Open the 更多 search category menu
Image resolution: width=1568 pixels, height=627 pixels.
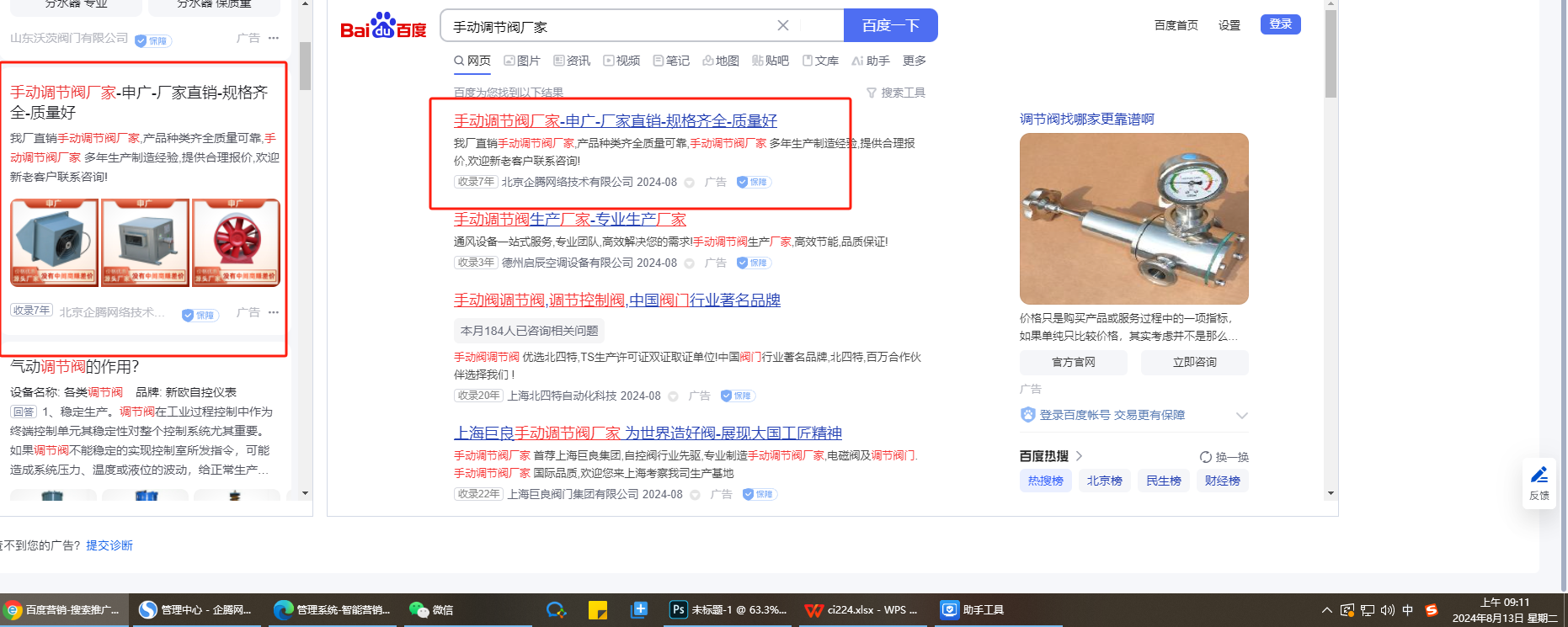point(915,61)
